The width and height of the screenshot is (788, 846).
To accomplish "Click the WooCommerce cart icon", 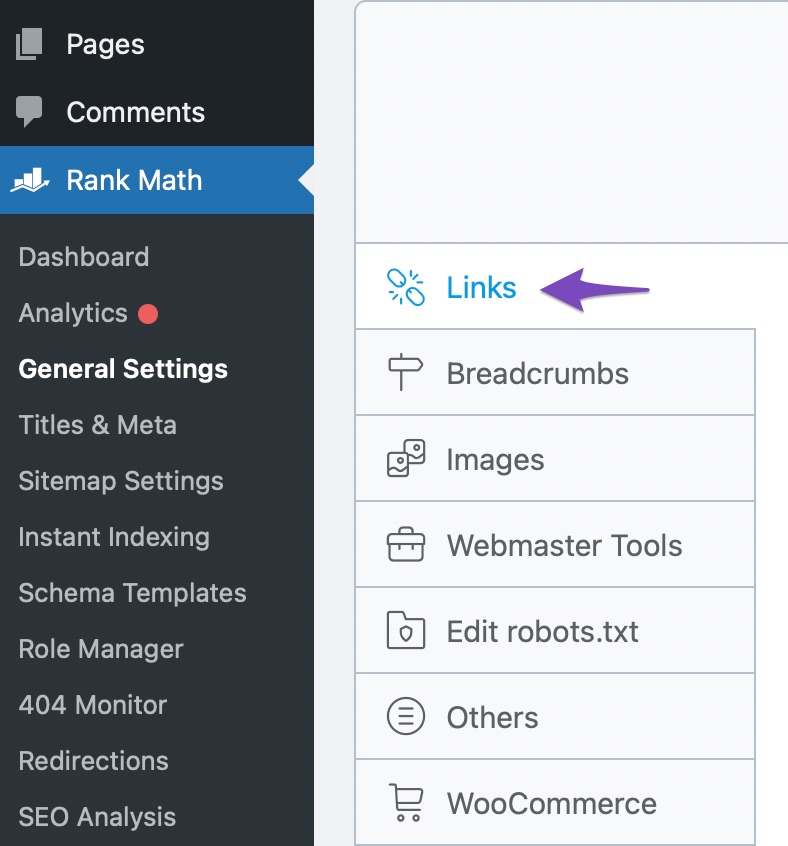I will pos(406,802).
